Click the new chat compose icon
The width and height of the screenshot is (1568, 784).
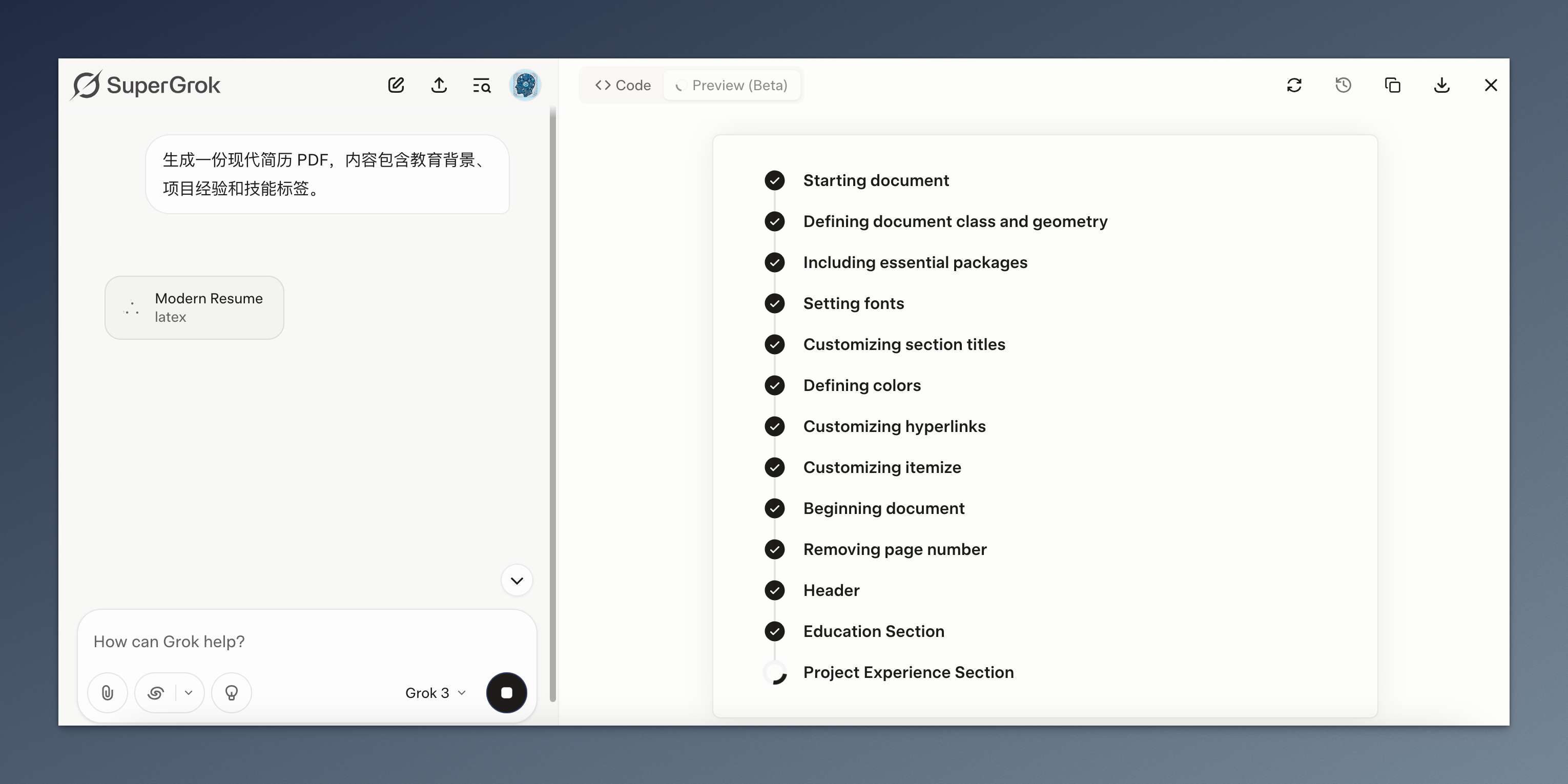pyautogui.click(x=396, y=85)
